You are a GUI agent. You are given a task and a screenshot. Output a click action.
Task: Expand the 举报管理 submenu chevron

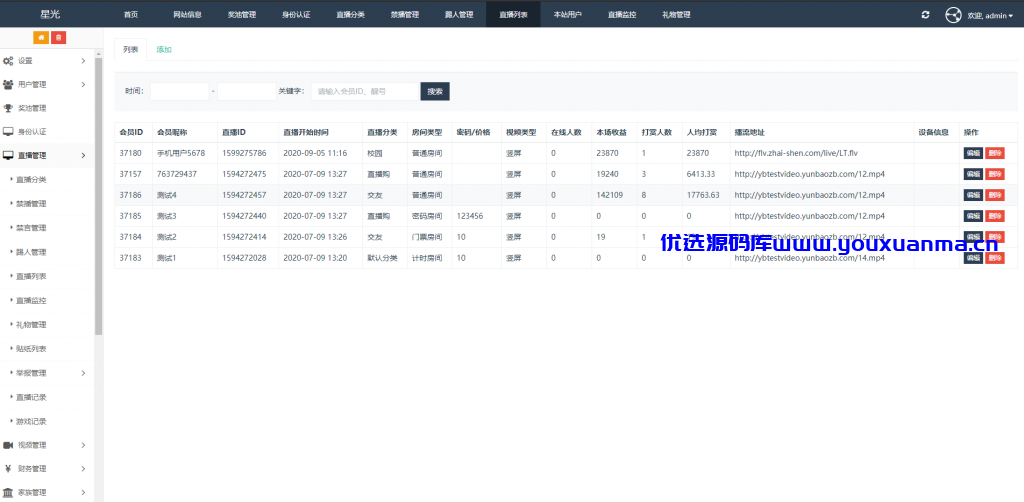point(83,373)
